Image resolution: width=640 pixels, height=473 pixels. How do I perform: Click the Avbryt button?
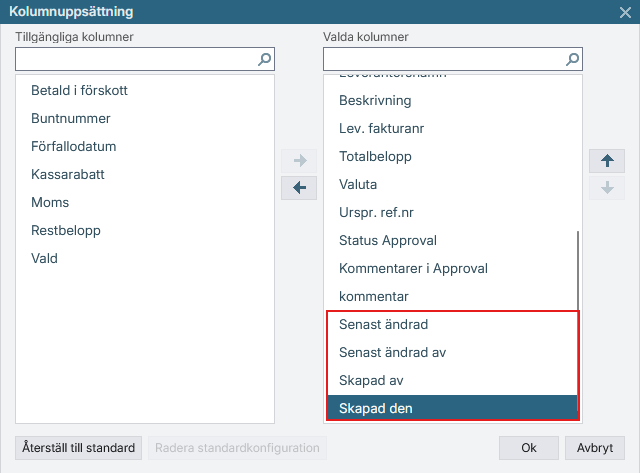[x=595, y=448]
